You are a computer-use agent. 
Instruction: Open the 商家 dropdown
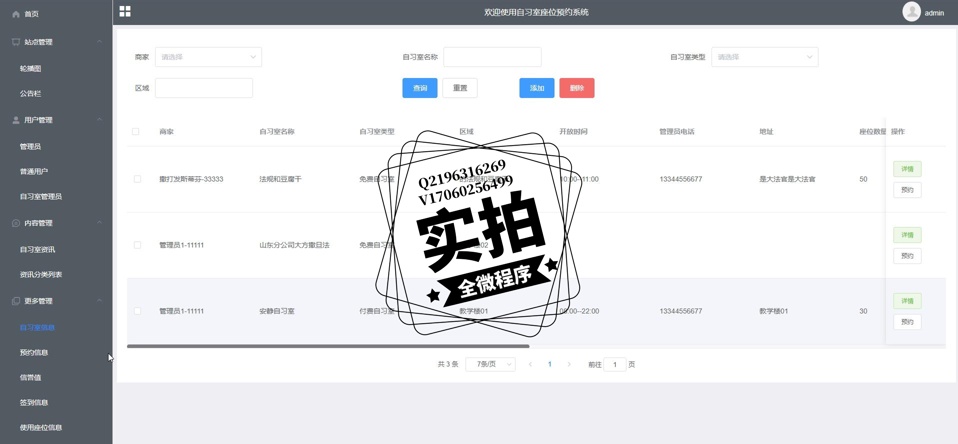coord(208,57)
